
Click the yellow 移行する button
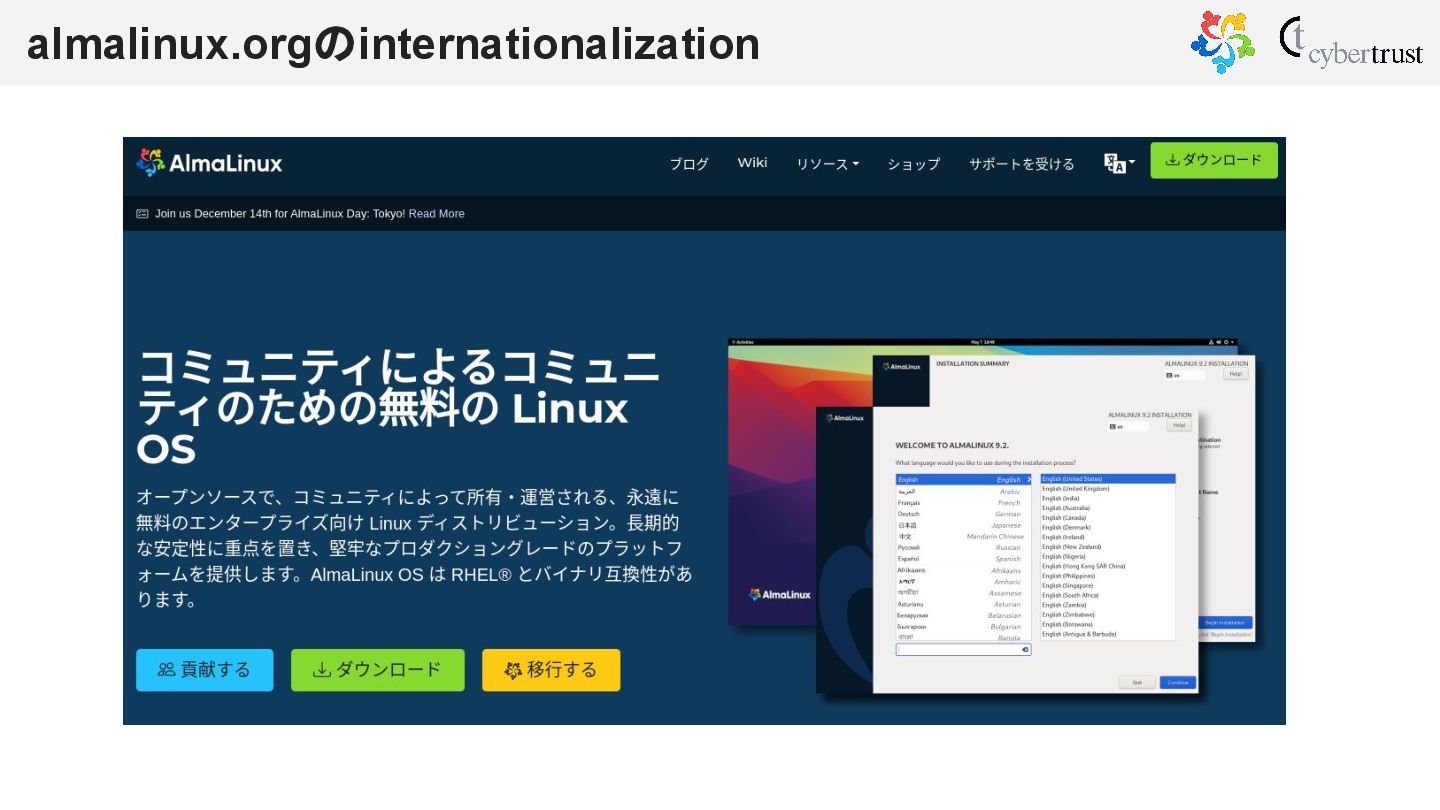click(551, 670)
